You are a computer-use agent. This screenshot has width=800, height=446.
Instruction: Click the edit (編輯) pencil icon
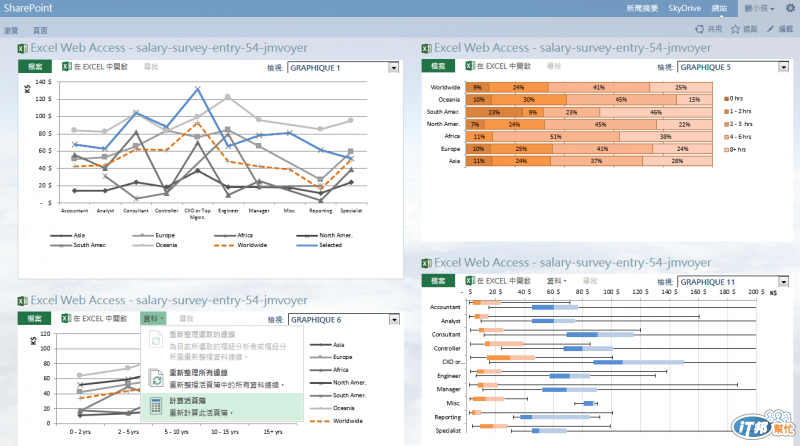(x=770, y=29)
